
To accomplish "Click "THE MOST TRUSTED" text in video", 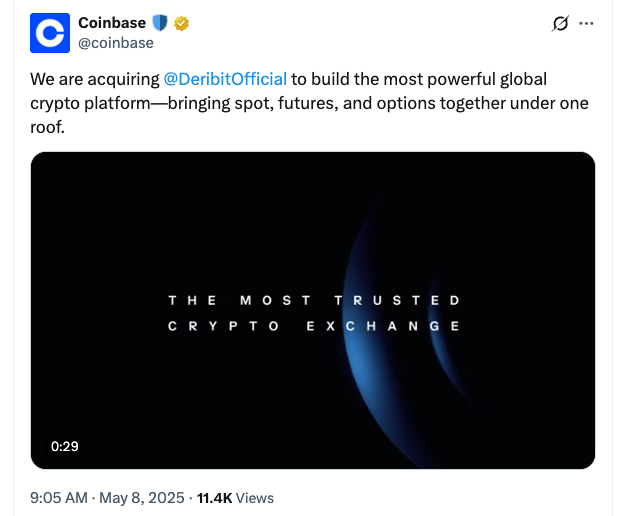I will point(313,300).
